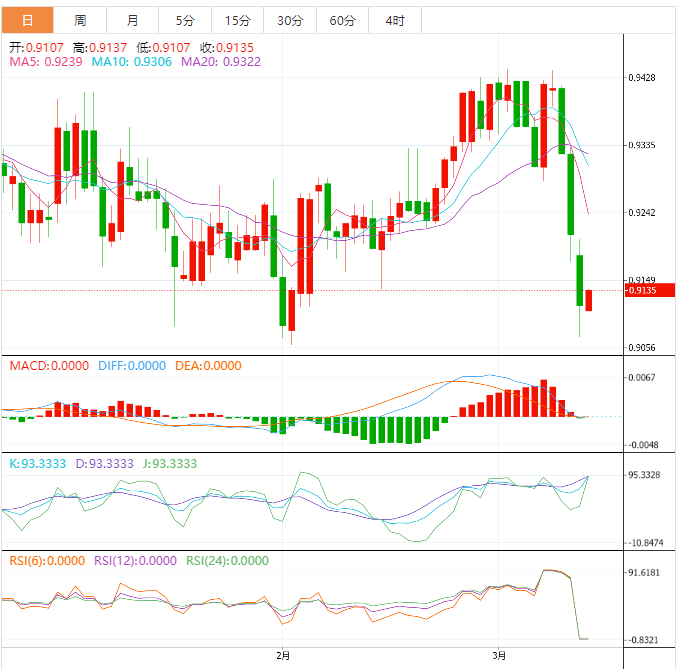Click the opening price 开:0.9107
The image size is (679, 669).
(x=36, y=48)
